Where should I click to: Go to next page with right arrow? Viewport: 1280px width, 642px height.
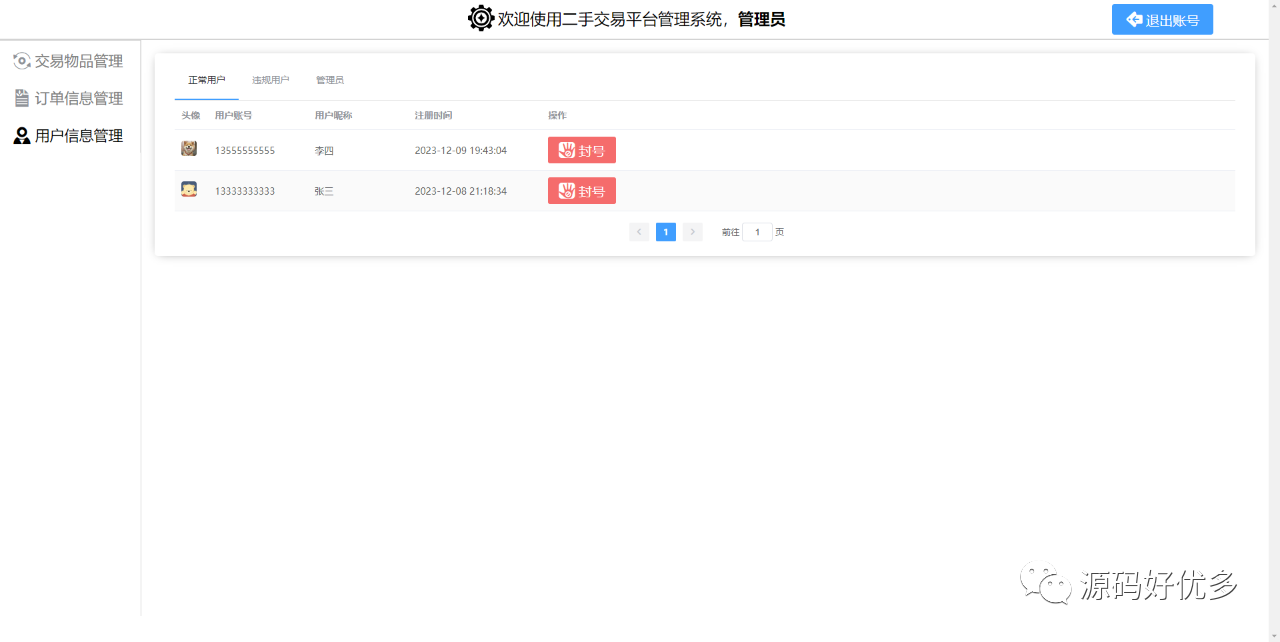pos(693,232)
